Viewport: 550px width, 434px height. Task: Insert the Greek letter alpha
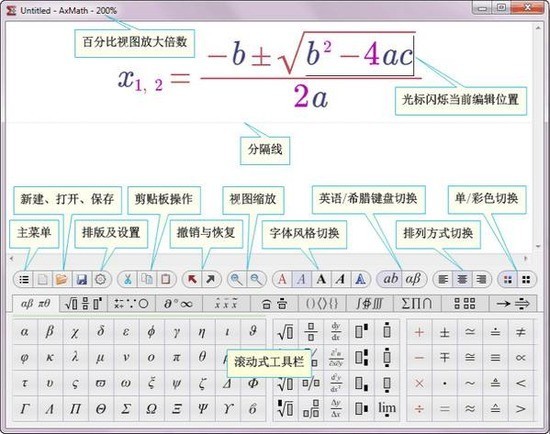coord(25,332)
